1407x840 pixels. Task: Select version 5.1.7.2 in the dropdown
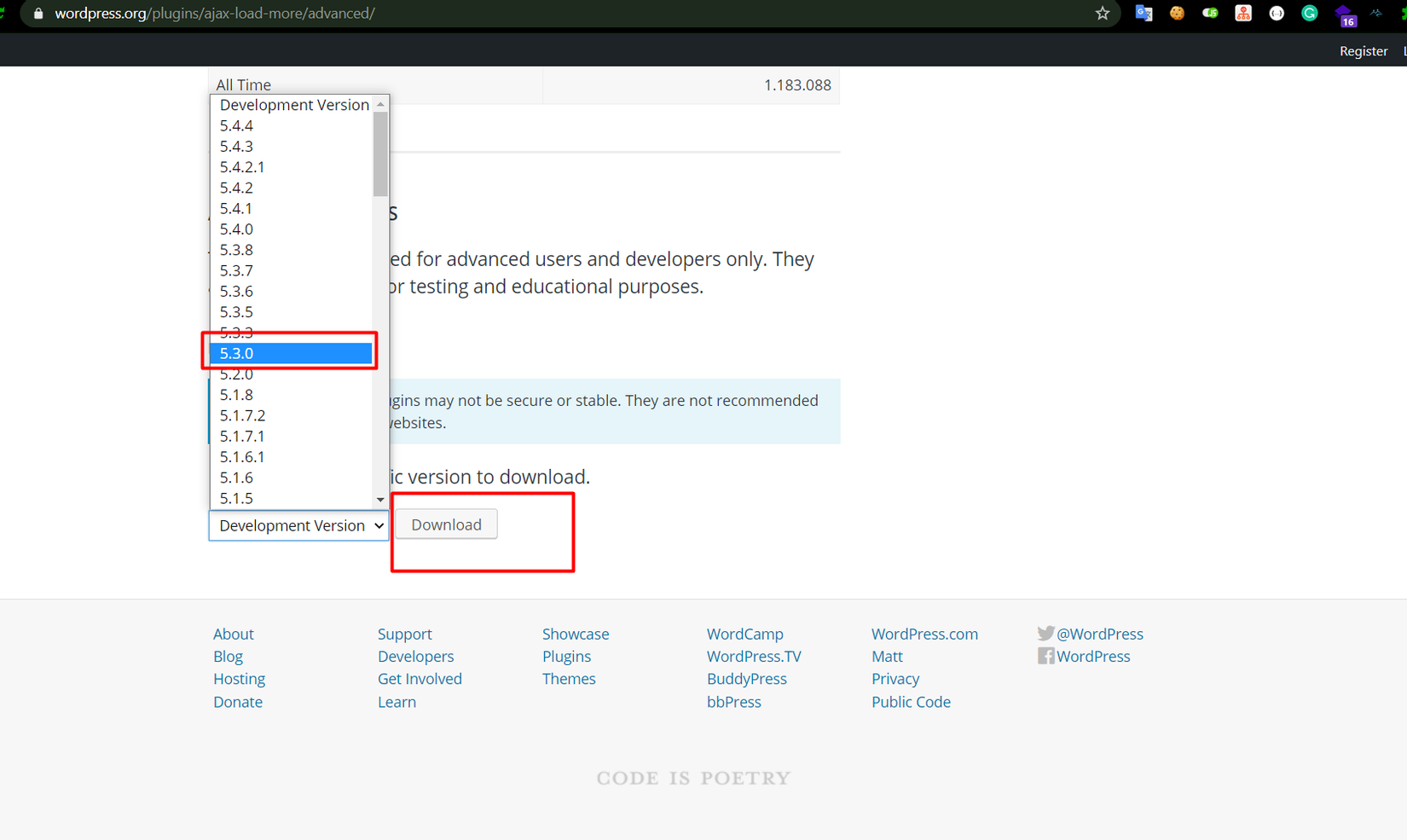tap(292, 415)
